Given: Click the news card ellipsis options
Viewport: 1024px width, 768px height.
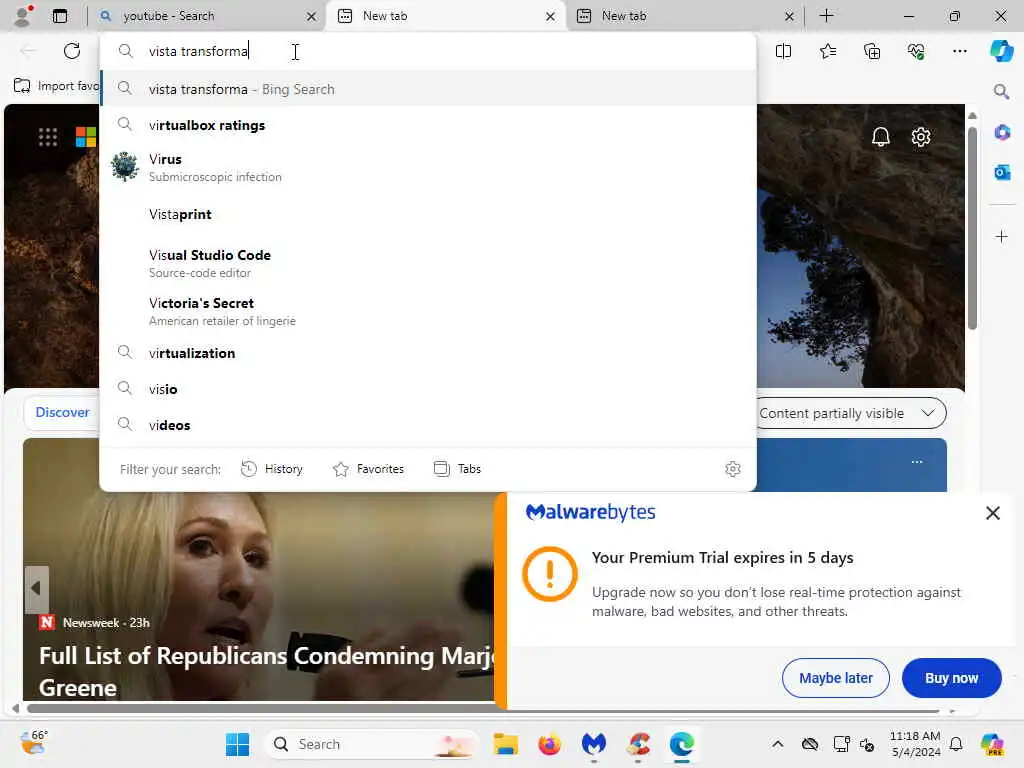Looking at the screenshot, I should point(917,462).
